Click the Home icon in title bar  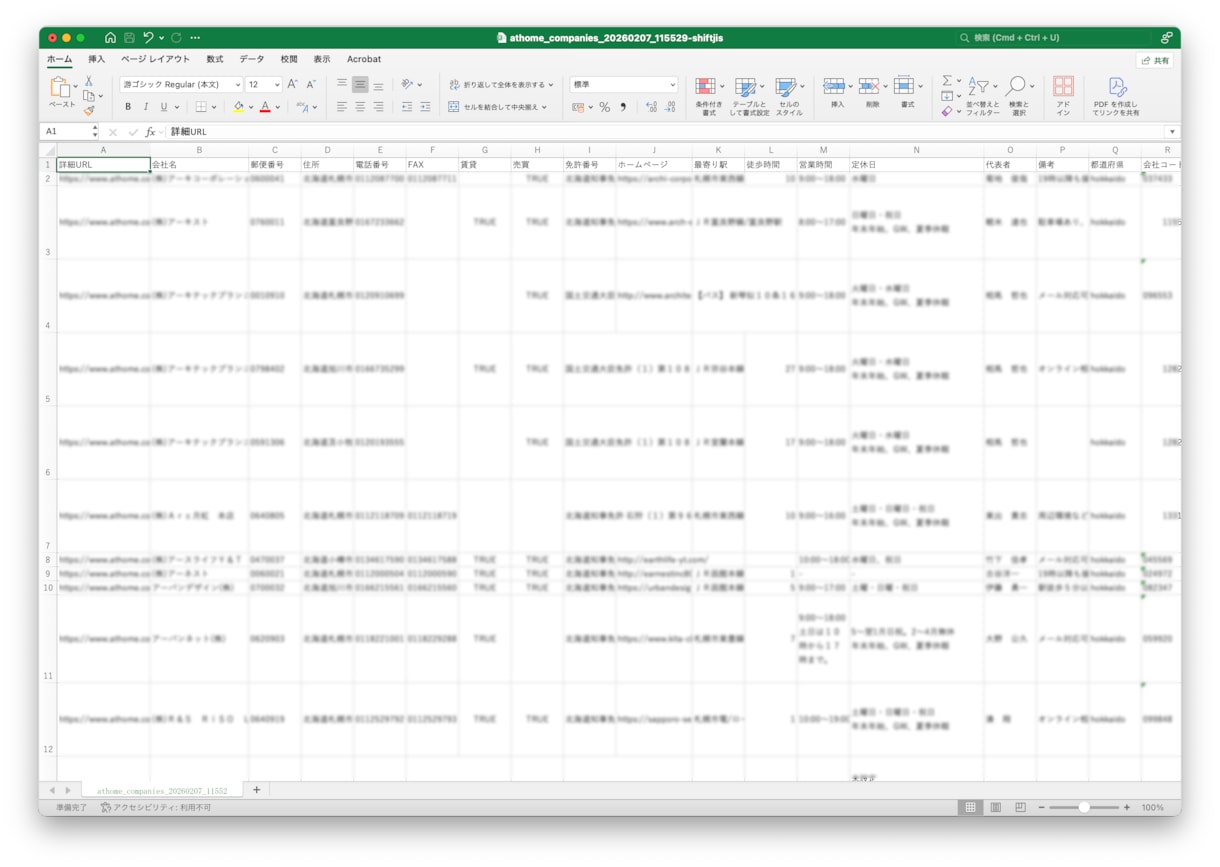coord(110,38)
